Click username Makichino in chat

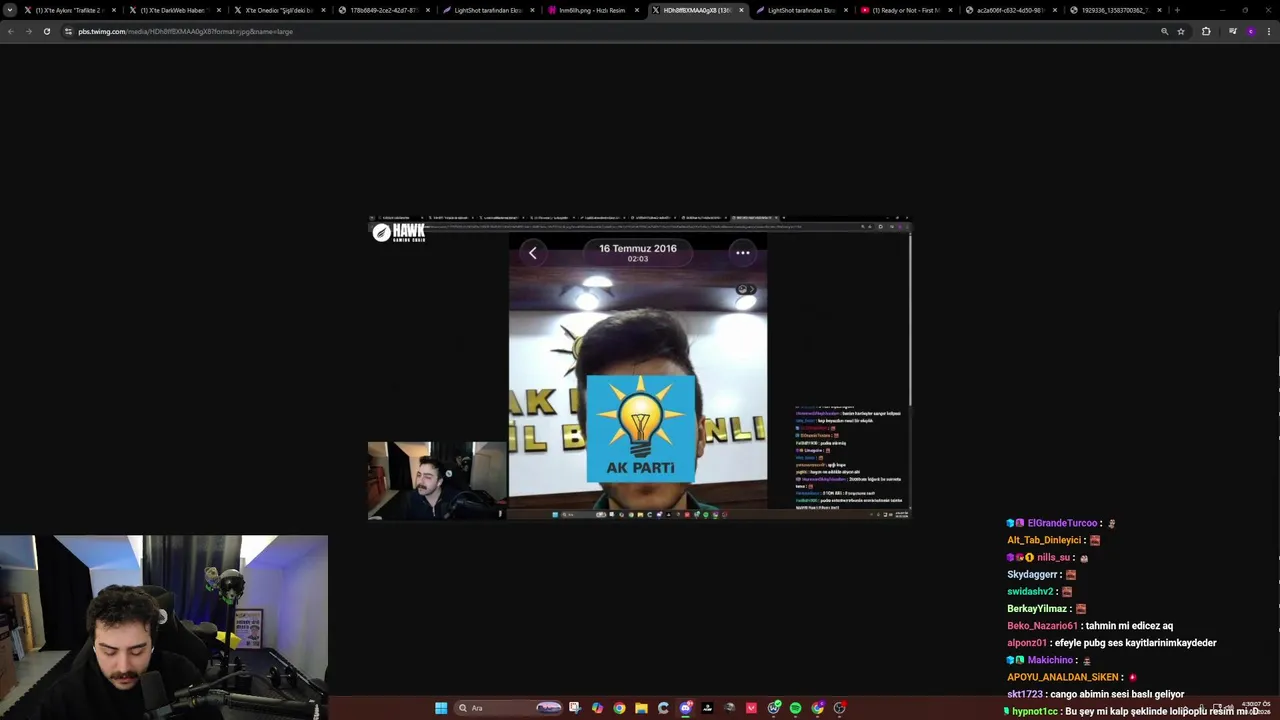pos(1050,660)
